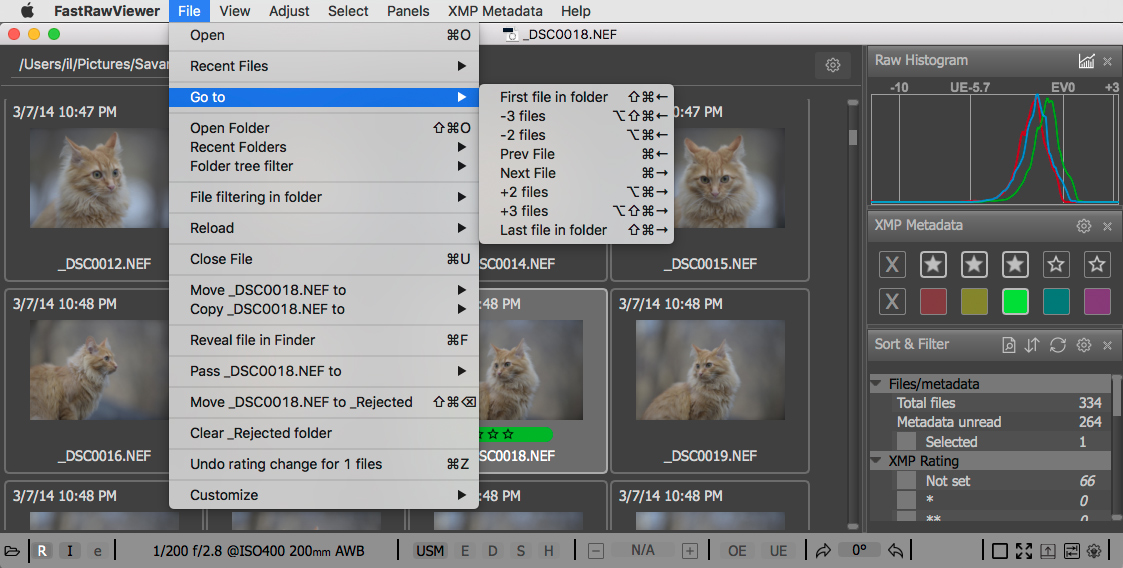
Task: Toggle USM sharpening button
Action: [x=430, y=551]
